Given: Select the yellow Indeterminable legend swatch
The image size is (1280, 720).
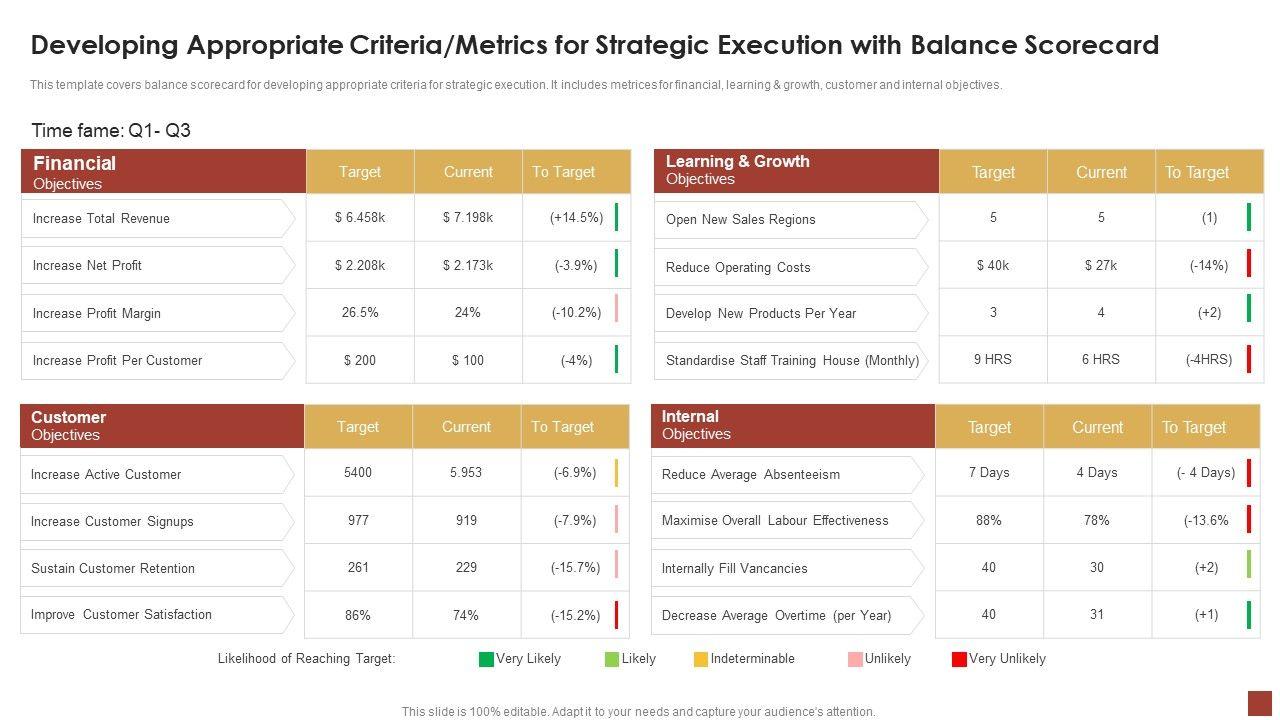Looking at the screenshot, I should point(701,659).
